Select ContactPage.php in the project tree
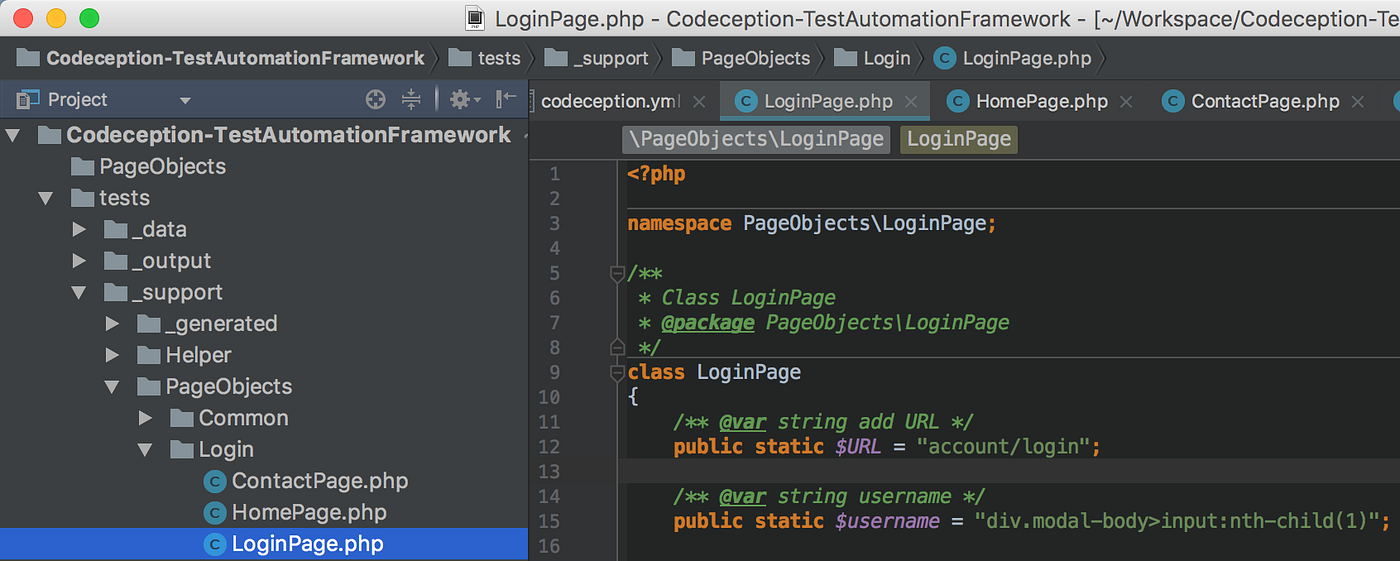Screen dimensions: 1400x561 click(x=319, y=481)
